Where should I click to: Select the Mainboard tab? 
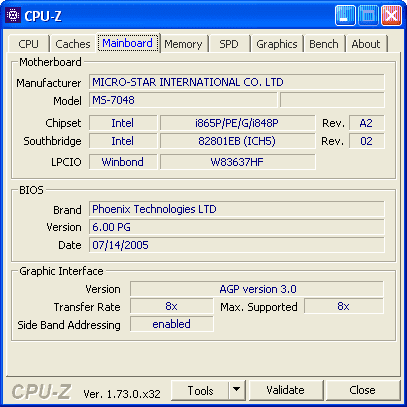(128, 43)
